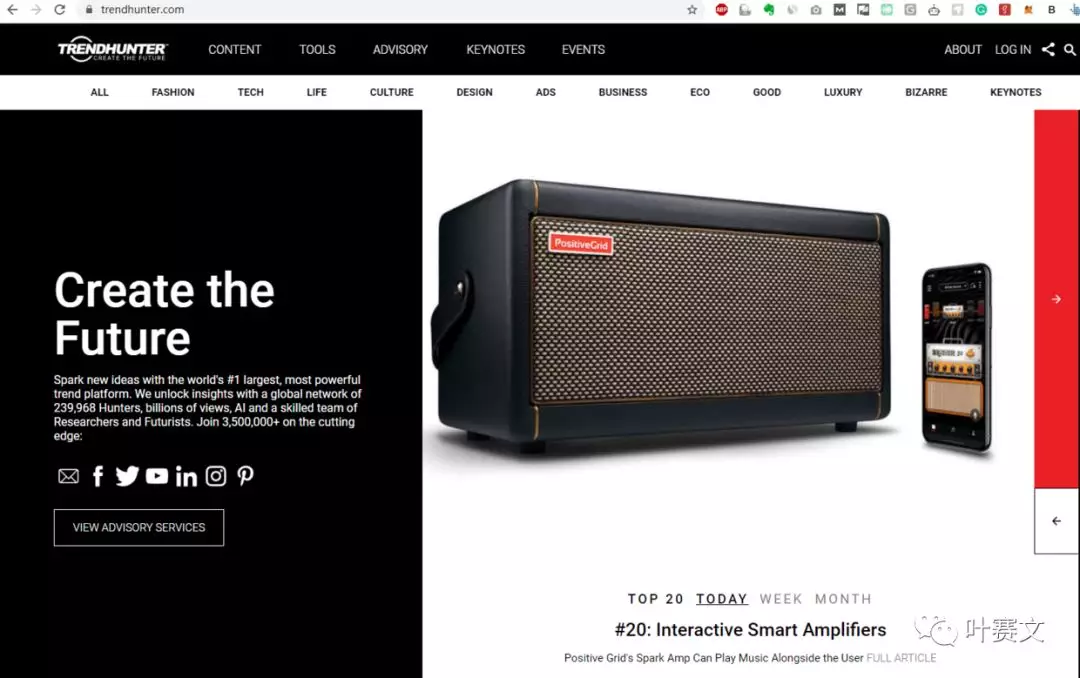Open the Instagram icon link

coord(216,476)
